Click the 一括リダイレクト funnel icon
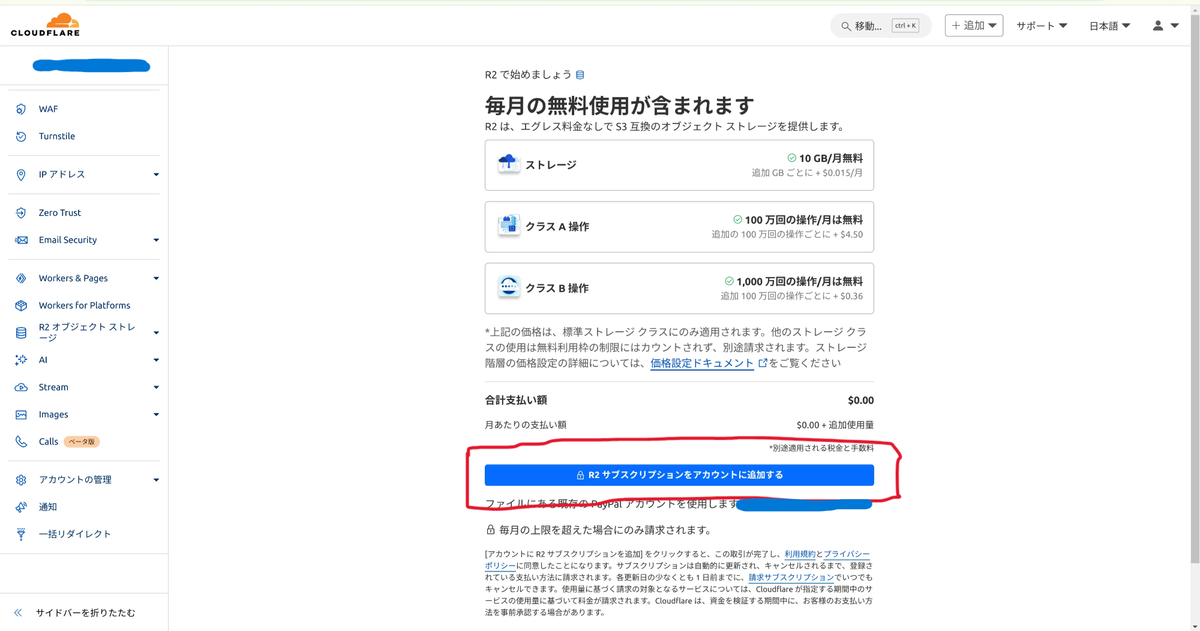This screenshot has height=631, width=1200. (21, 534)
